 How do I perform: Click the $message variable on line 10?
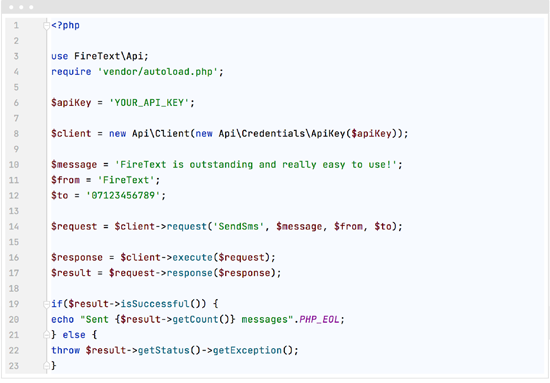point(74,164)
